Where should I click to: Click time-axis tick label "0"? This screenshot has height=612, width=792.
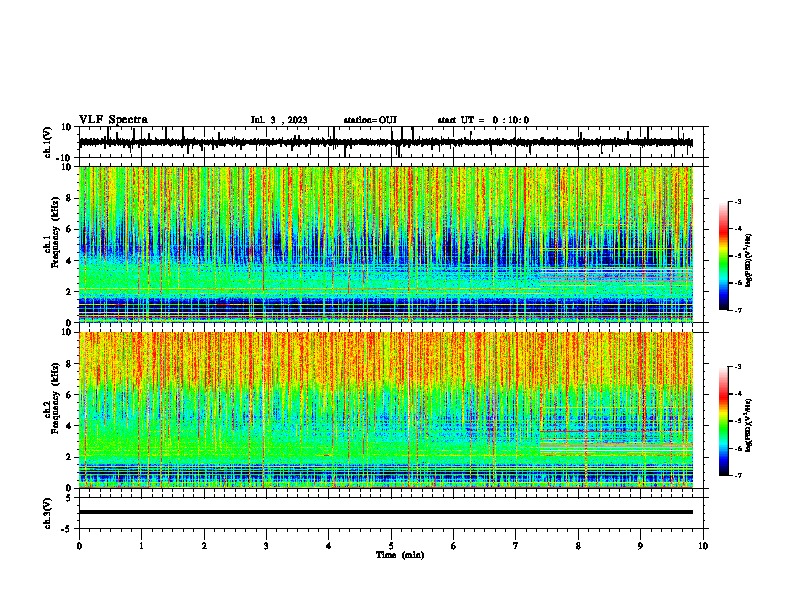pyautogui.click(x=79, y=546)
